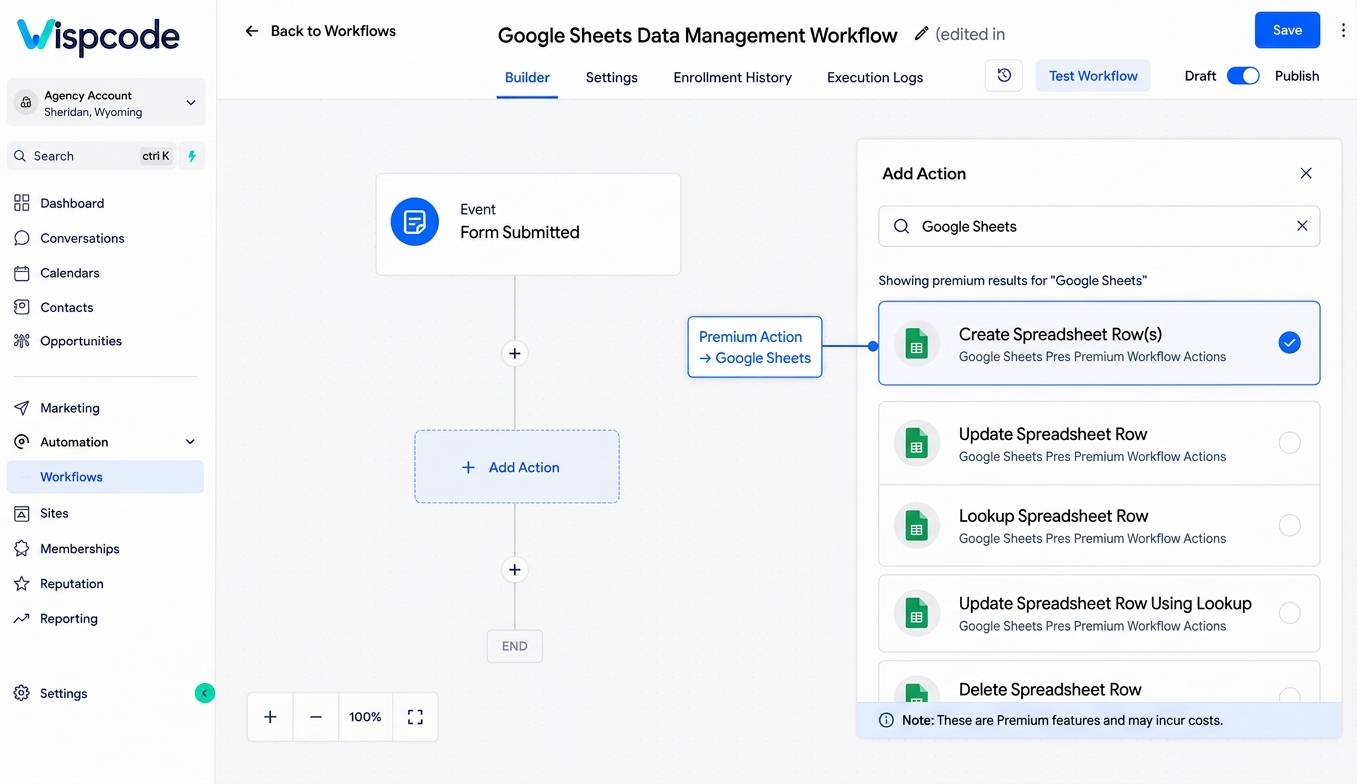Click the Add Action placeholder box
1357x784 pixels.
(517, 467)
